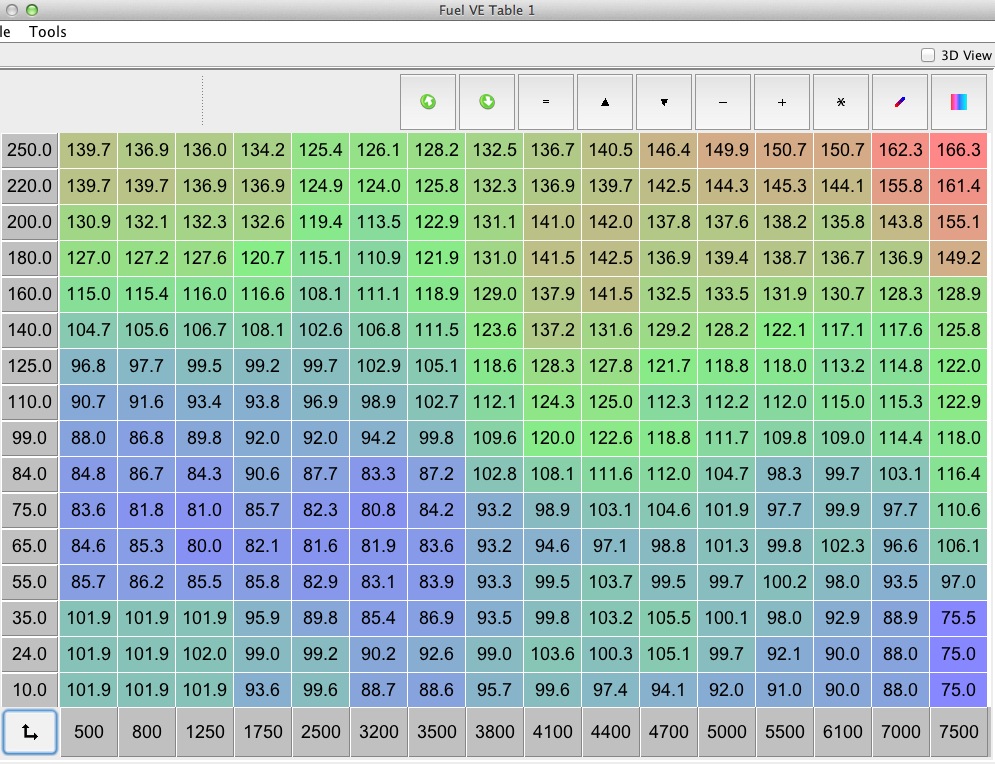
Task: Click the green down-arrow toolbar button
Action: coord(487,102)
